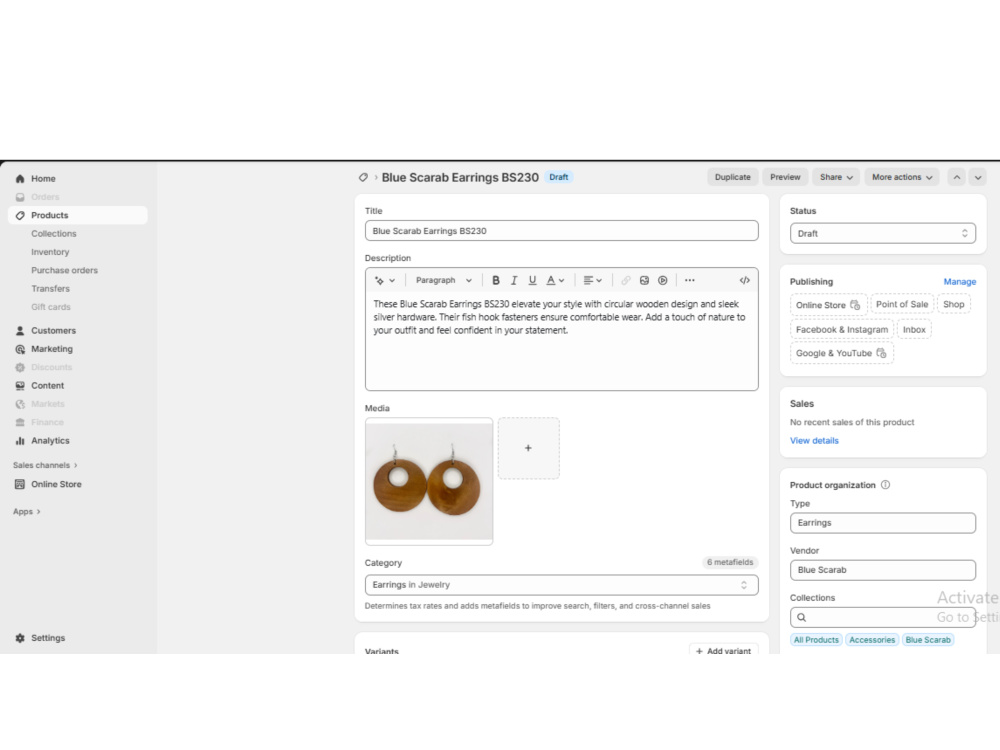Click the Online Store icon

coord(20,484)
